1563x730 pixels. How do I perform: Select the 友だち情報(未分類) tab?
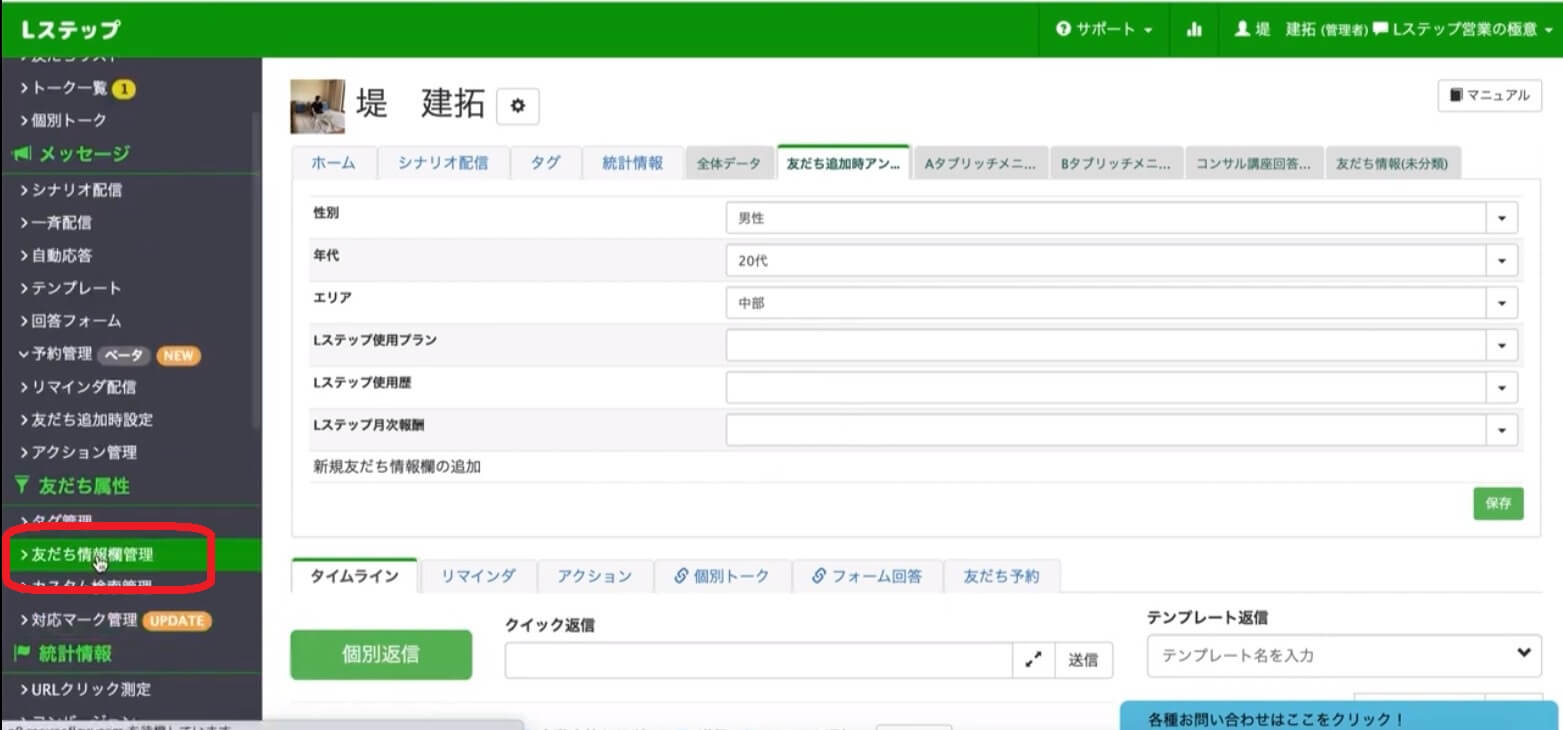(x=1393, y=164)
